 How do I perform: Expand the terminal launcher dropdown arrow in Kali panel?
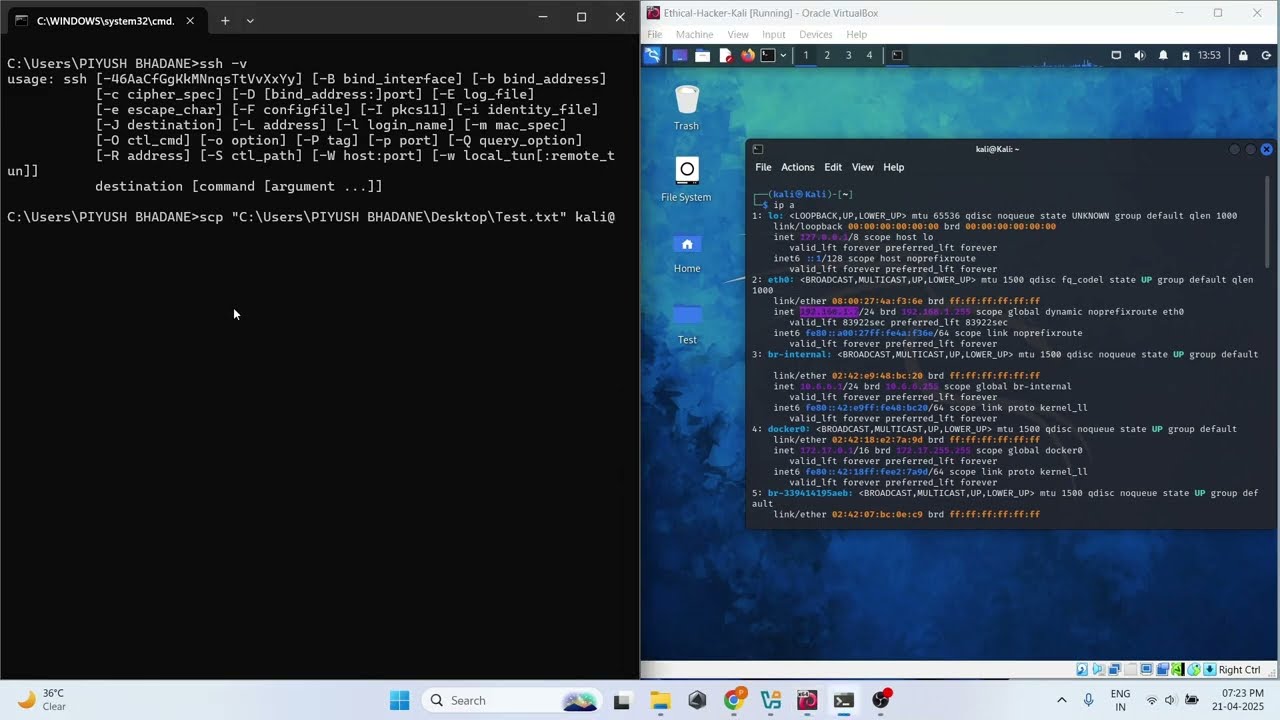[783, 55]
